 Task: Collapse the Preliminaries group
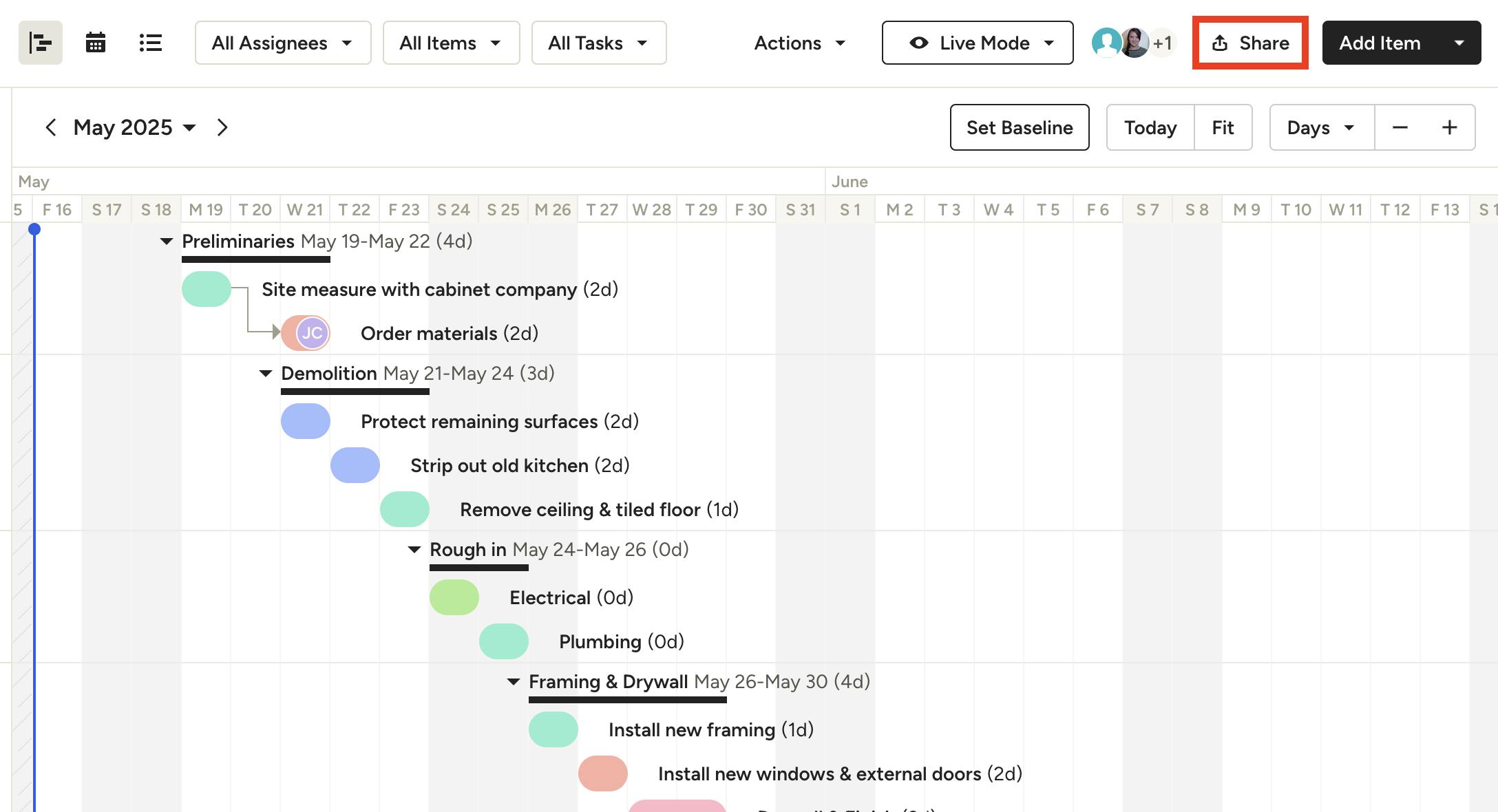tap(166, 242)
